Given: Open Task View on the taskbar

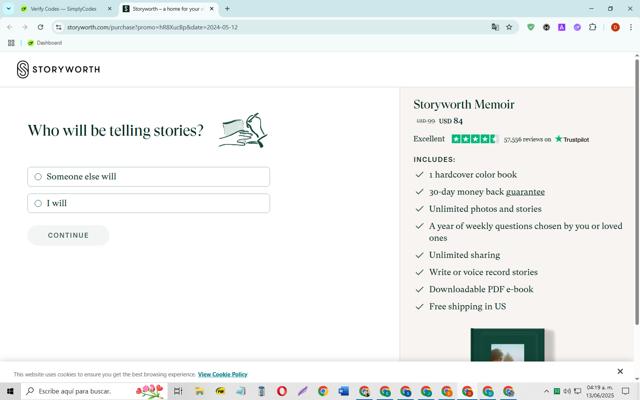Looking at the screenshot, I should [178, 391].
